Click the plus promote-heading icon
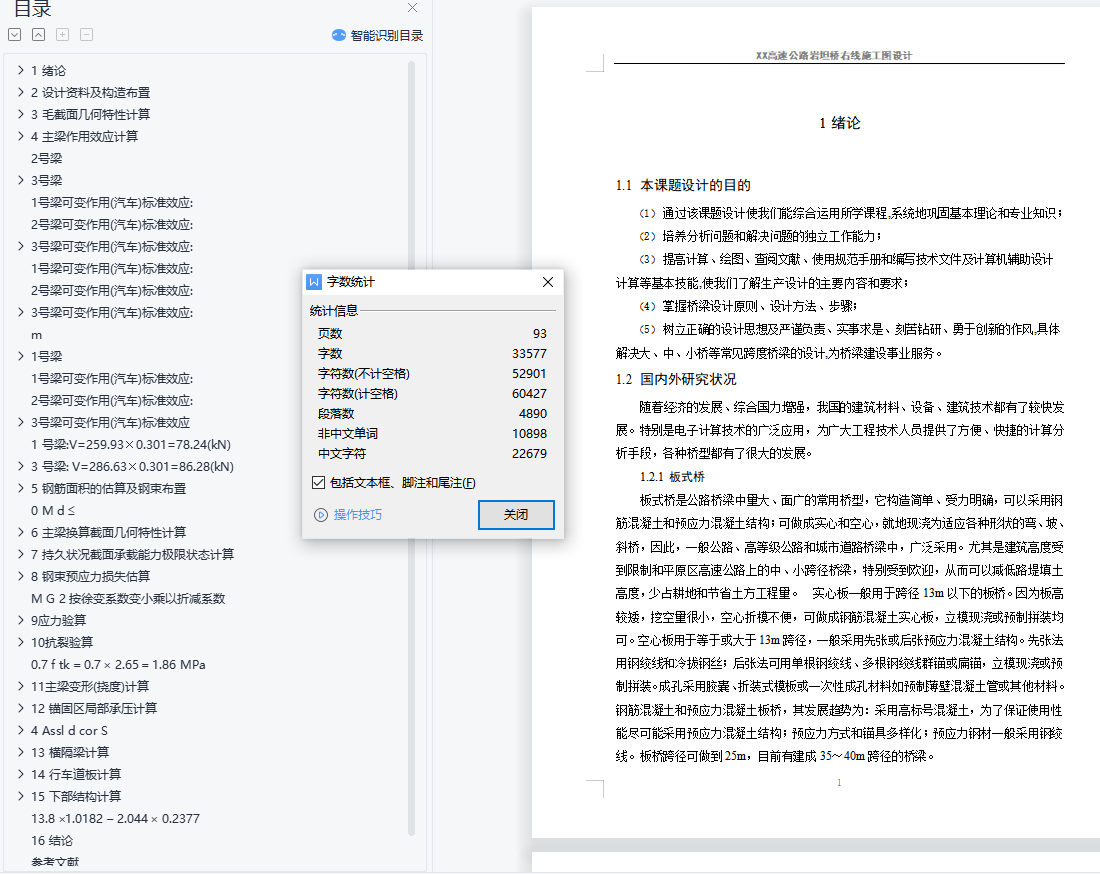1100x874 pixels. point(62,34)
